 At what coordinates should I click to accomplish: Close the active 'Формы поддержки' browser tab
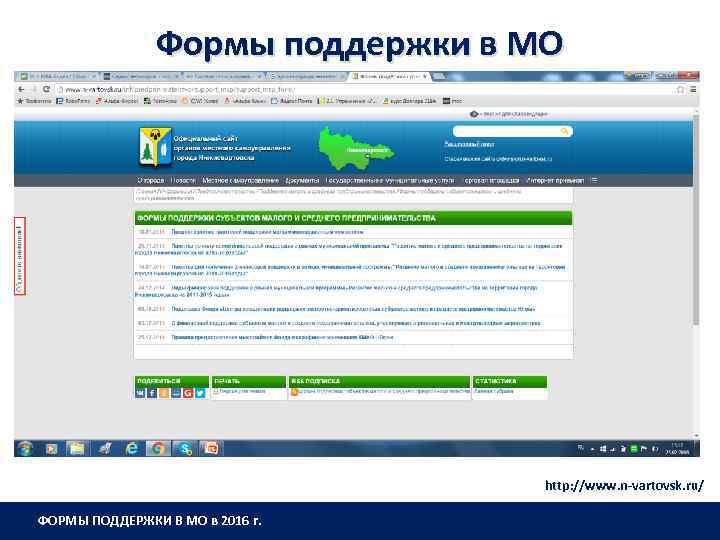coord(426,76)
